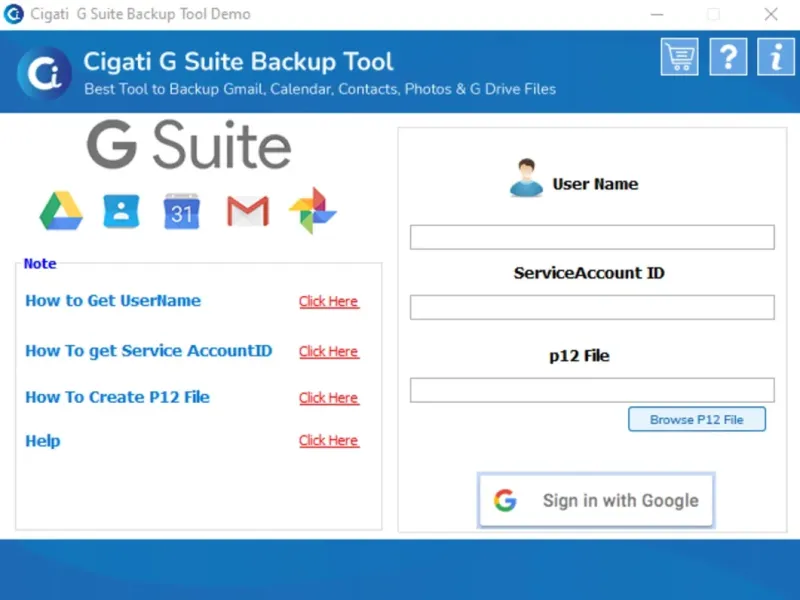This screenshot has height=600, width=800.
Task: Click the Google Calendar icon
Action: pos(182,211)
